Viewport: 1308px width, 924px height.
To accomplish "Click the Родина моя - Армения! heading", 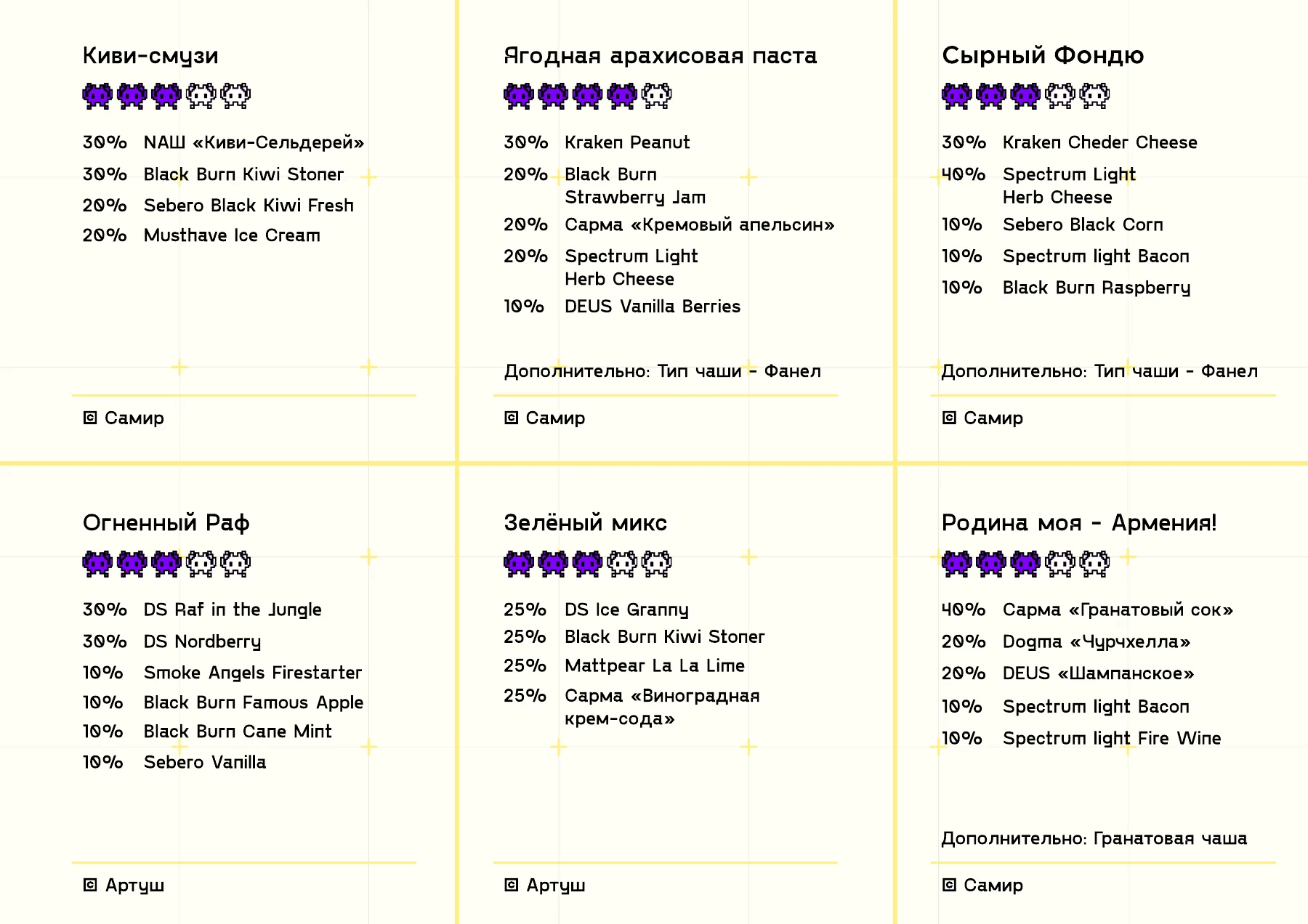I will 1079,523.
